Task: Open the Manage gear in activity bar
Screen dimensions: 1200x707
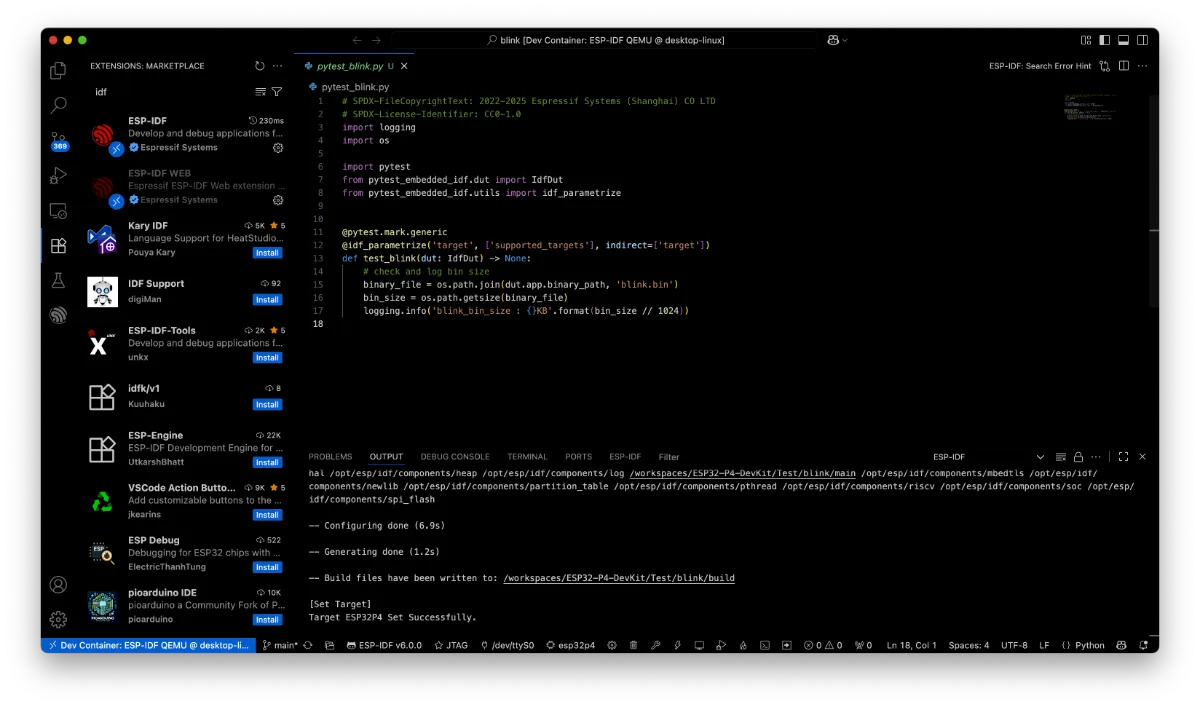Action: [x=58, y=619]
